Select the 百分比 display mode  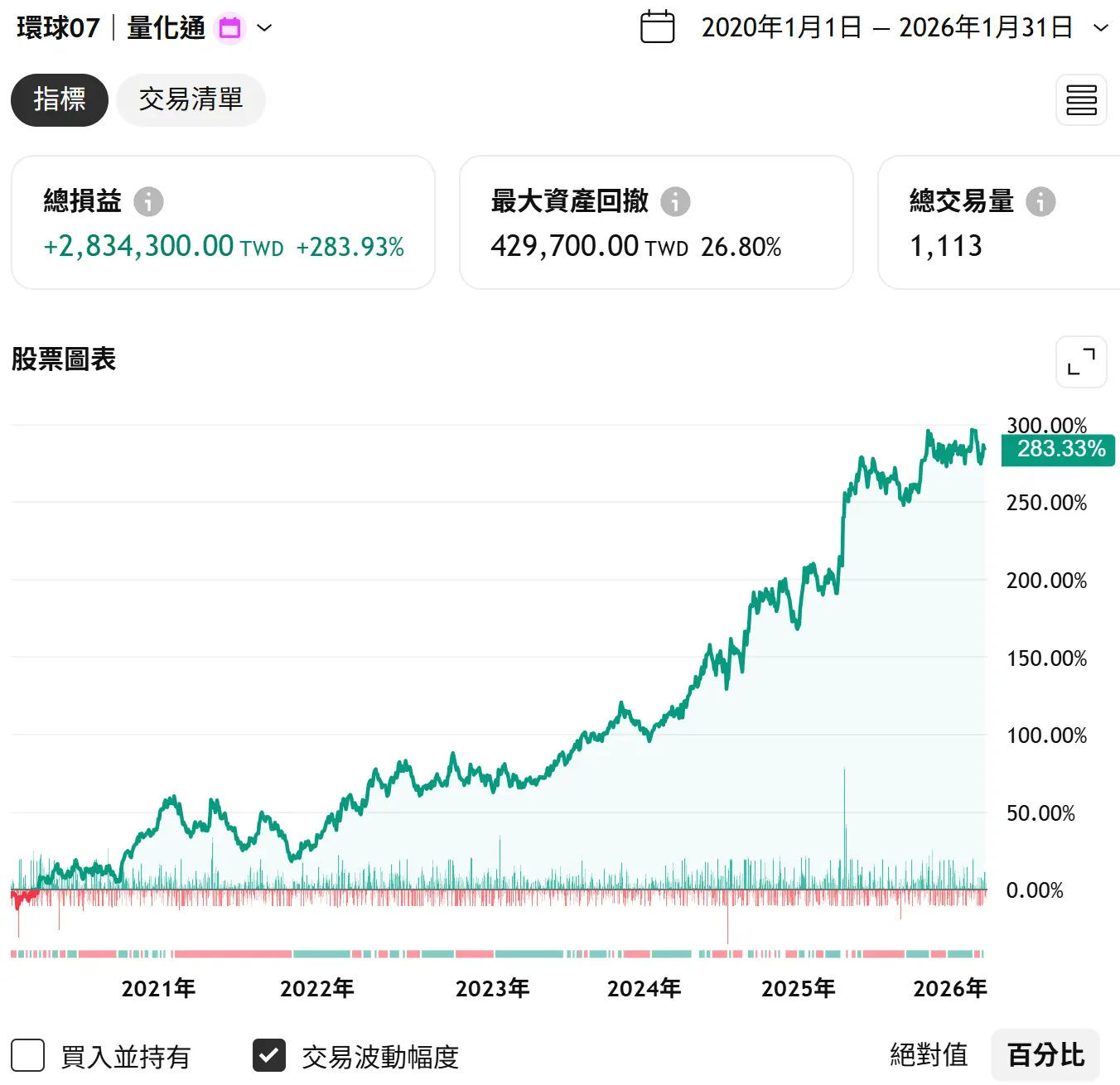click(1045, 1055)
